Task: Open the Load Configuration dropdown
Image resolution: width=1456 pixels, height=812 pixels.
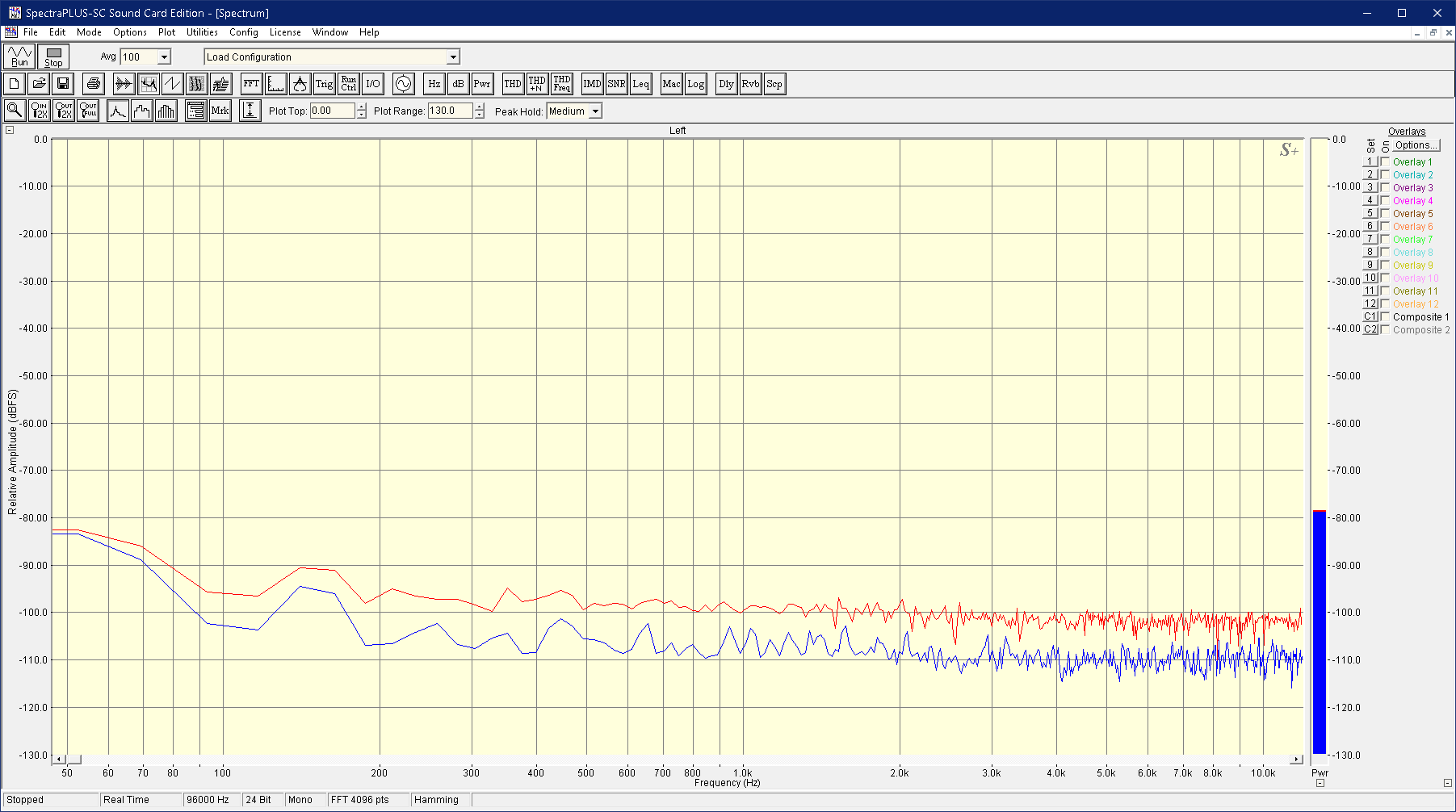Action: point(453,57)
